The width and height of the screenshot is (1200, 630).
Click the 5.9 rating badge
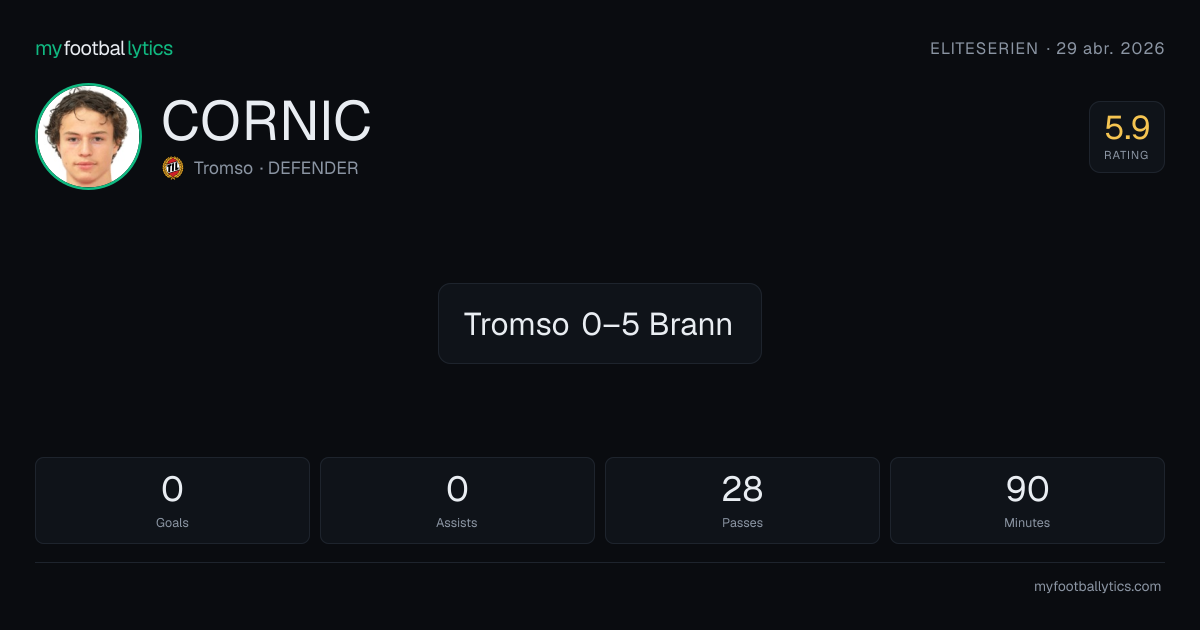(1127, 137)
